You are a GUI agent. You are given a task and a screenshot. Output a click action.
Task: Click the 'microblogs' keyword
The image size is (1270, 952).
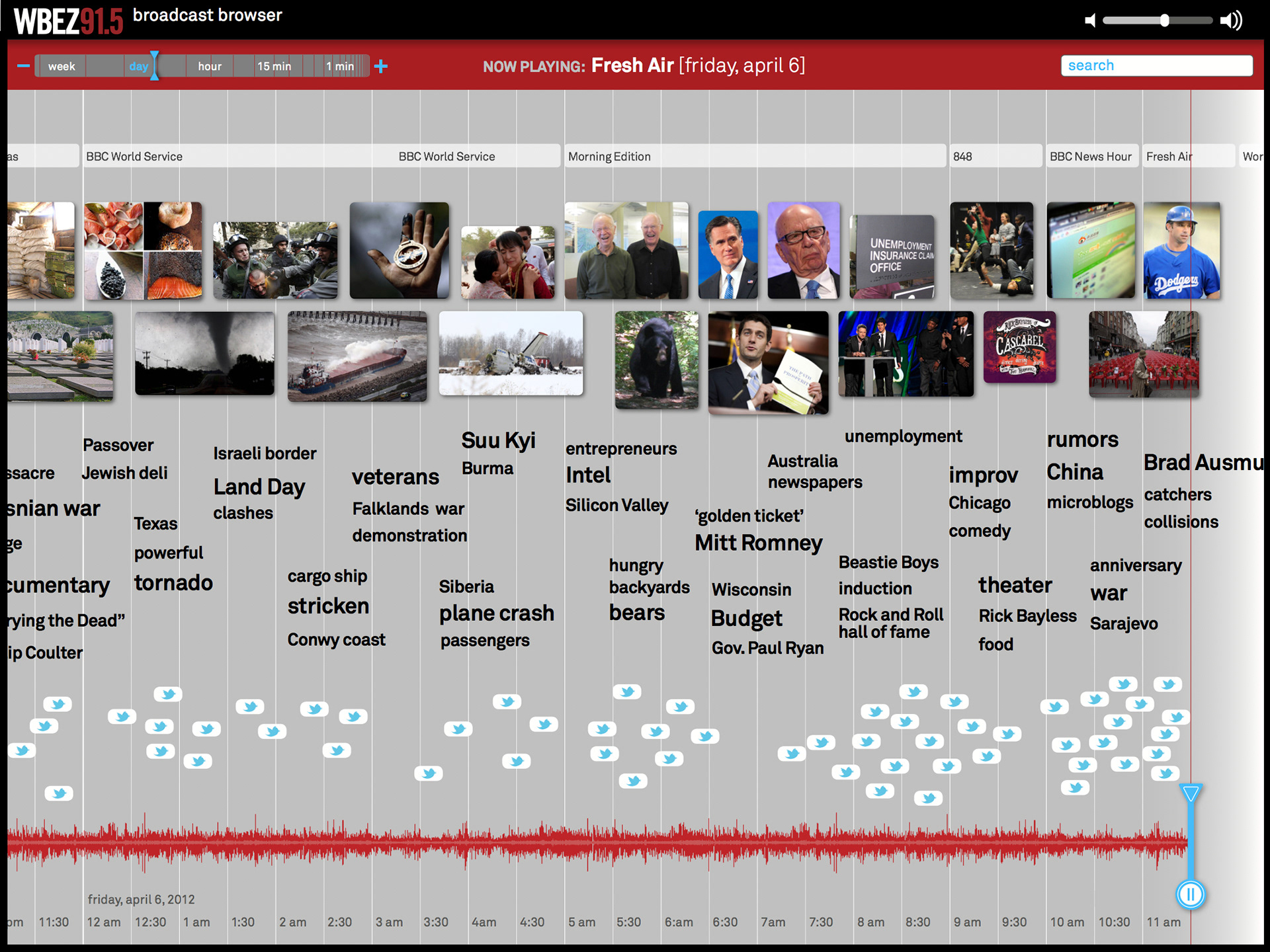coord(1090,503)
